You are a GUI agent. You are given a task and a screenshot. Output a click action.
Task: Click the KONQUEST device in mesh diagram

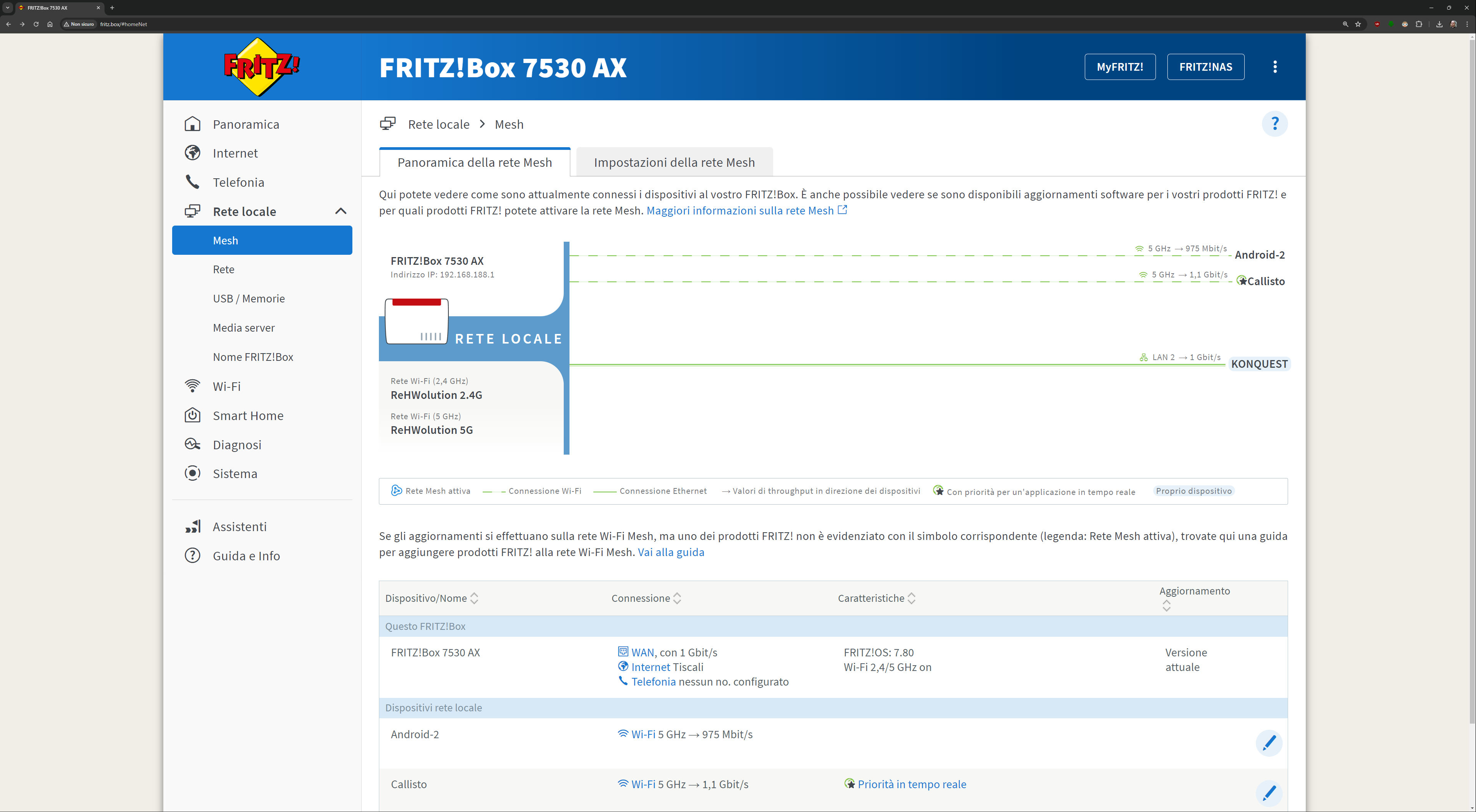coord(1259,364)
